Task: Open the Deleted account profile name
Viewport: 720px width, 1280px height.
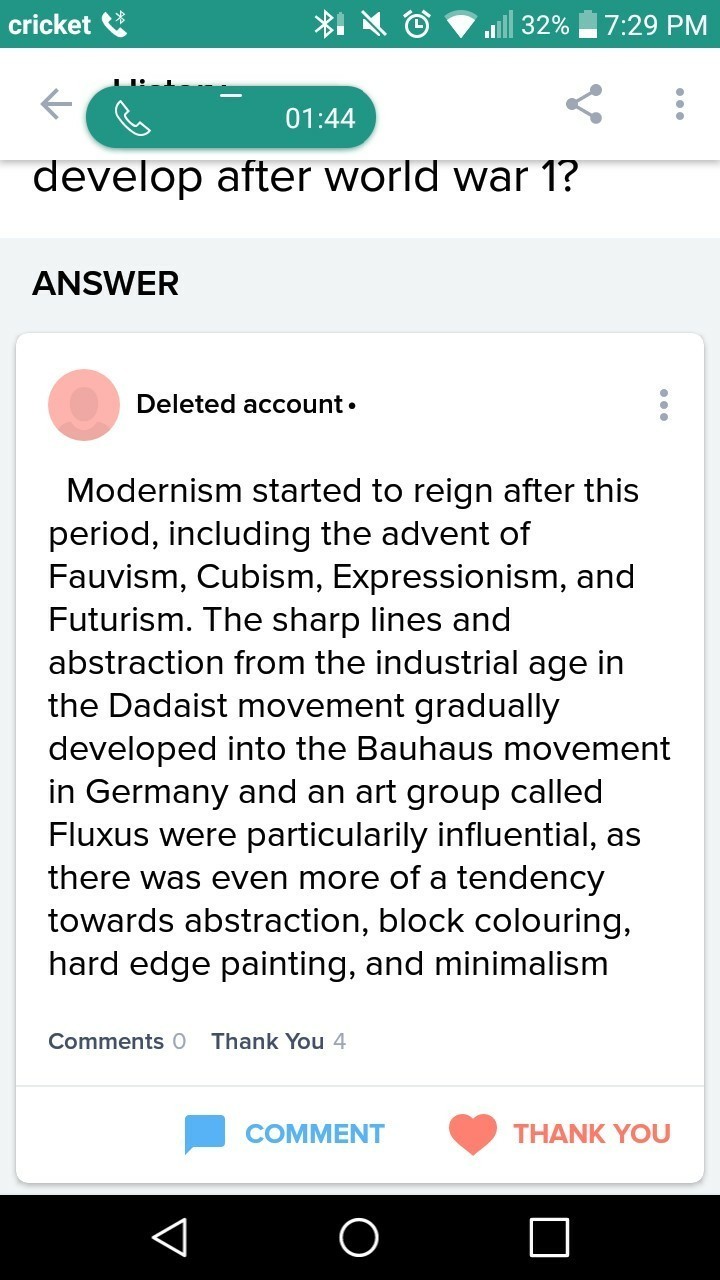Action: pos(240,405)
